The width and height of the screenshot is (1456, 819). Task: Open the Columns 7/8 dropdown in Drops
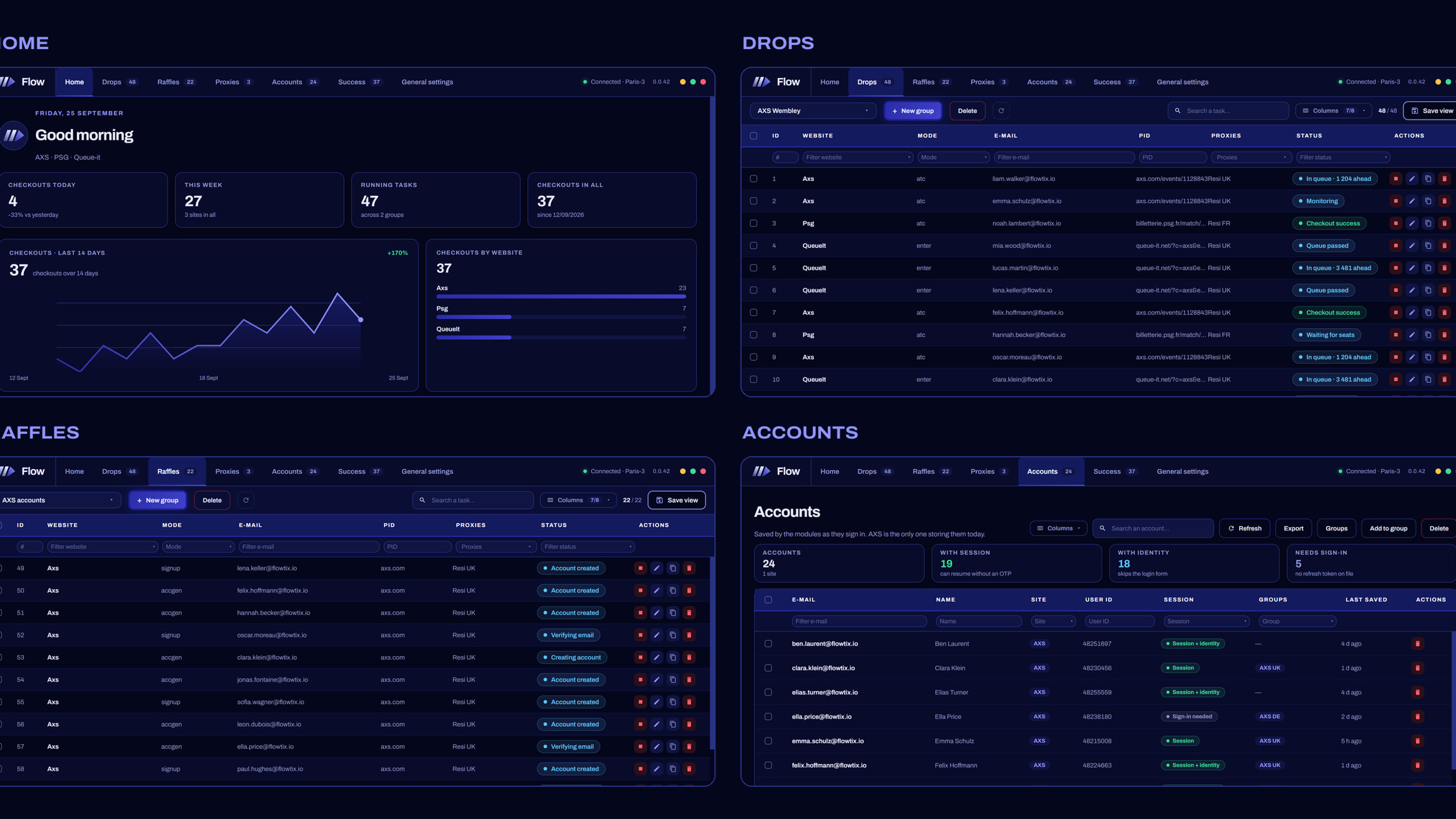pyautogui.click(x=1333, y=111)
